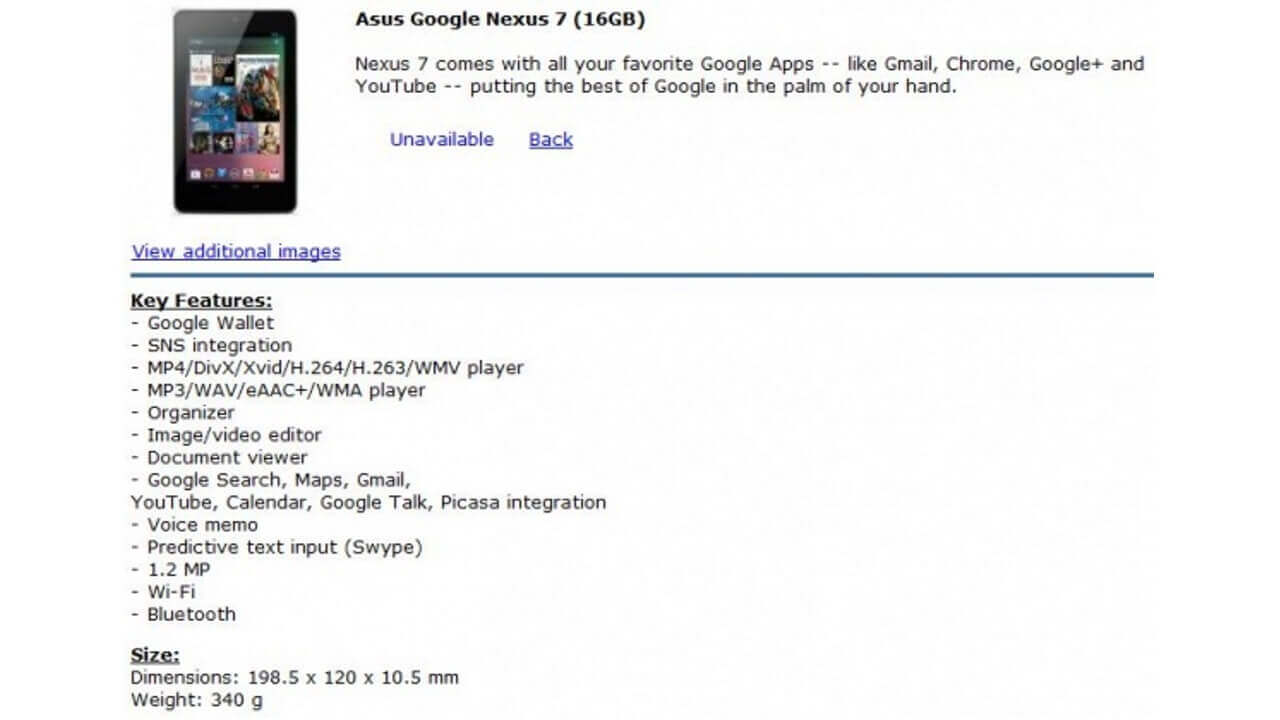The image size is (1280, 720).
Task: Click the Back link
Action: (x=549, y=140)
